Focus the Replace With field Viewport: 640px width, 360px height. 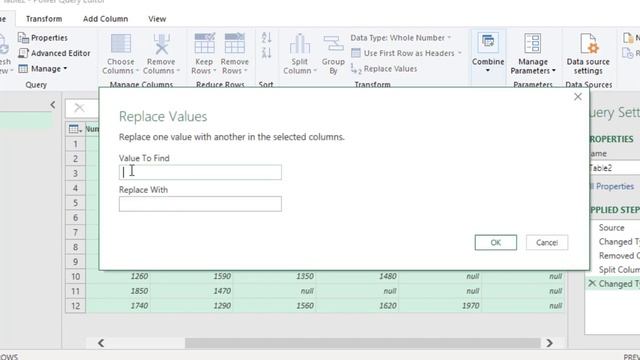click(x=200, y=204)
